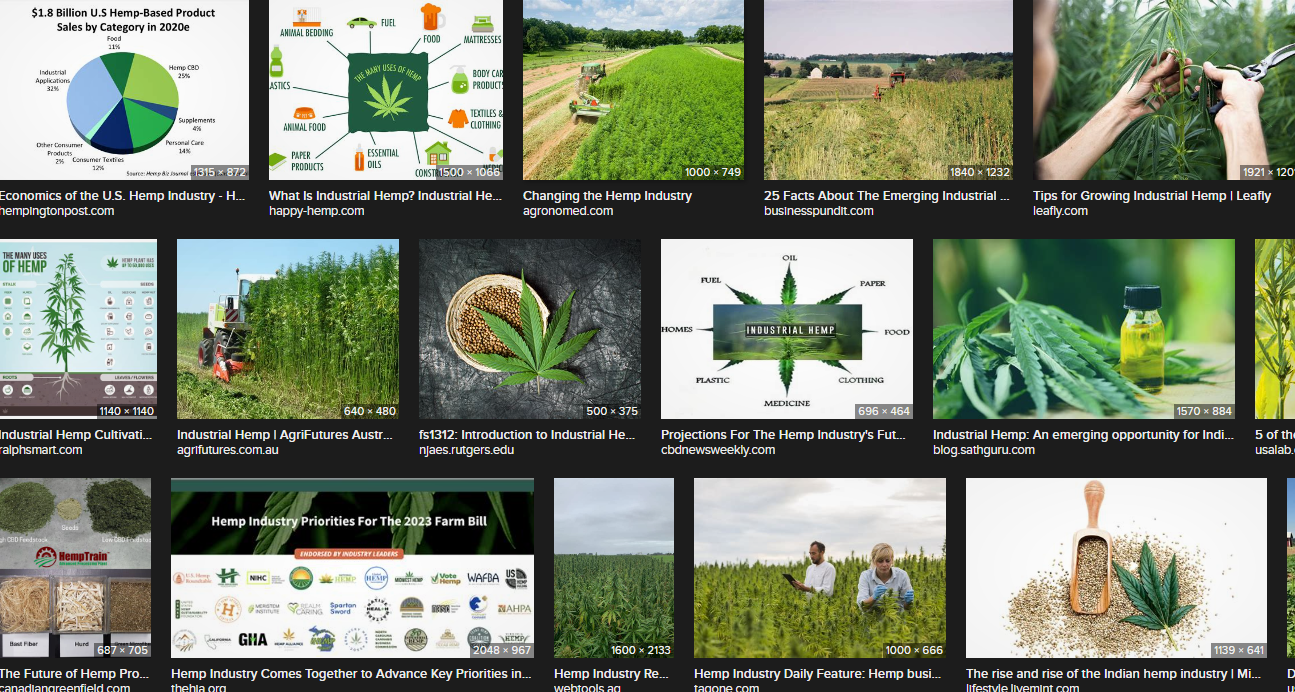This screenshot has width=1295, height=692.
Task: Click the '1840 × 1232' size badge
Action: click(x=979, y=172)
